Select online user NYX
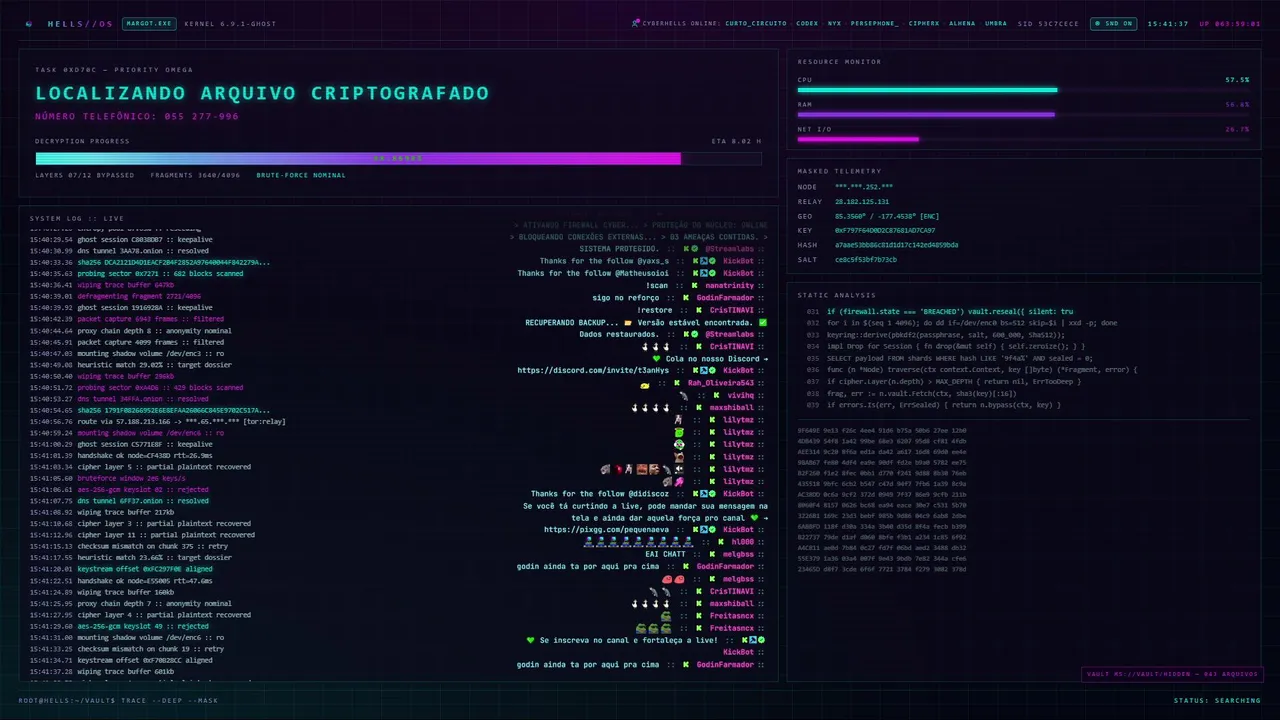1280x720 pixels. [834, 23]
